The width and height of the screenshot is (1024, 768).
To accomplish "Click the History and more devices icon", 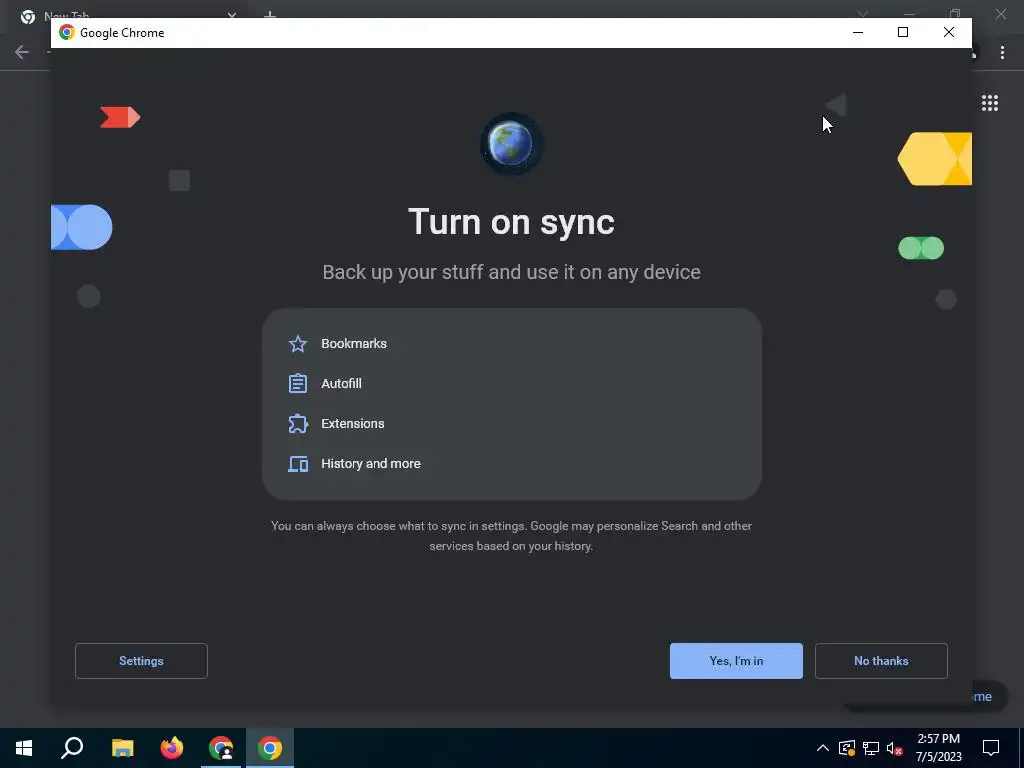I will coord(298,464).
